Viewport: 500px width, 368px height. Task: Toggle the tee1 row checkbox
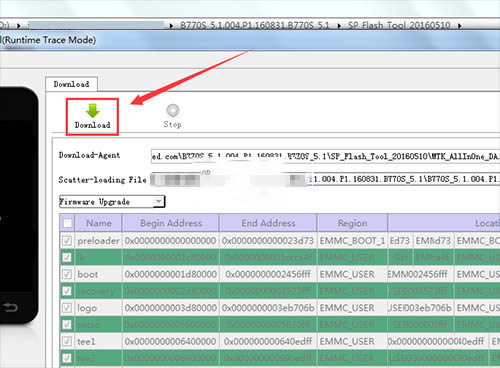[67, 341]
